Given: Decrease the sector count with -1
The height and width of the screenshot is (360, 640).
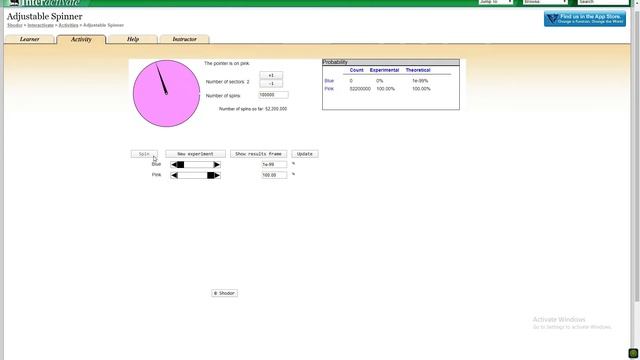Looking at the screenshot, I should 271,83.
